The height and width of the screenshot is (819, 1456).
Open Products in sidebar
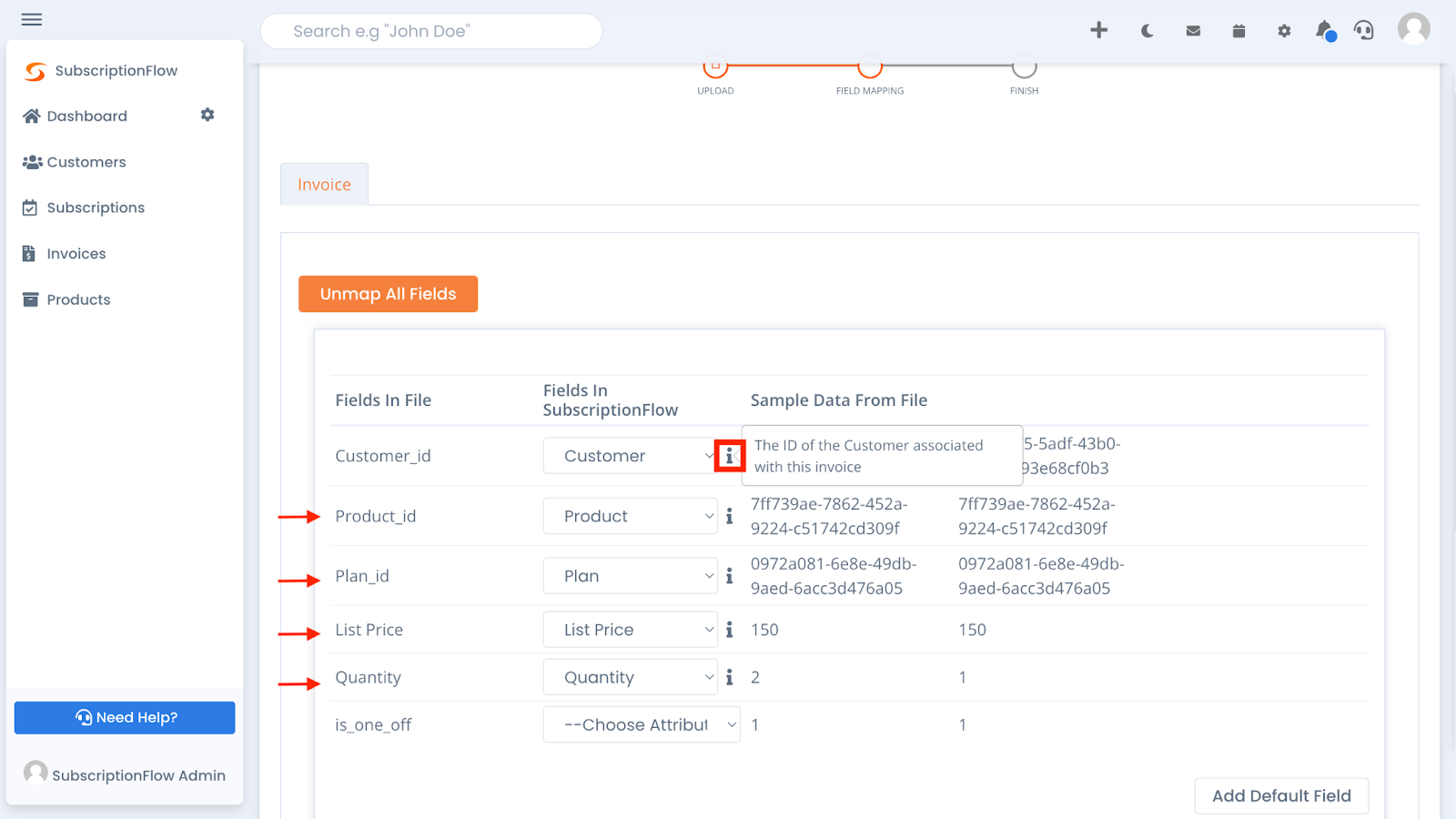point(66,299)
